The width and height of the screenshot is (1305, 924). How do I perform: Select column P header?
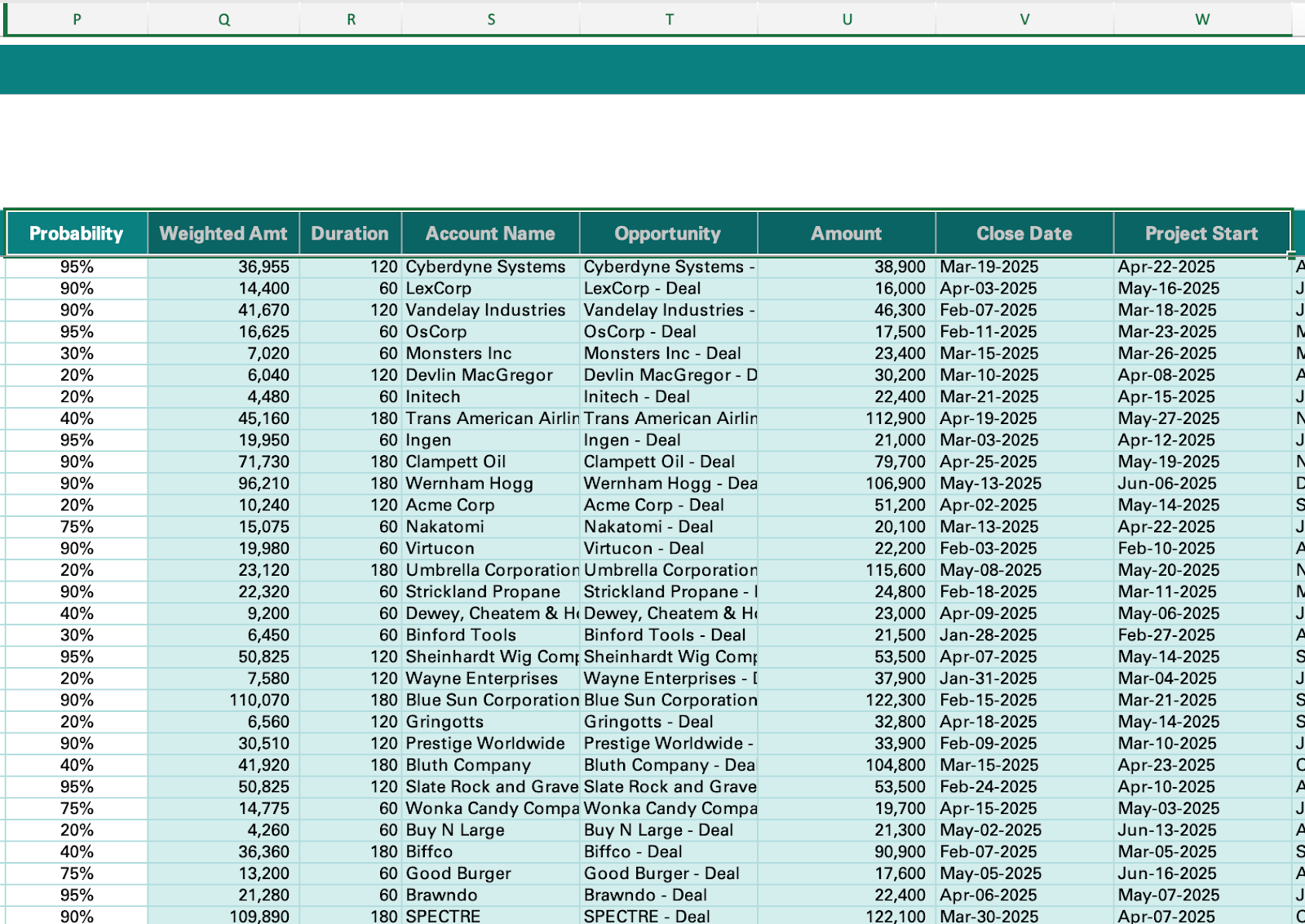click(77, 19)
